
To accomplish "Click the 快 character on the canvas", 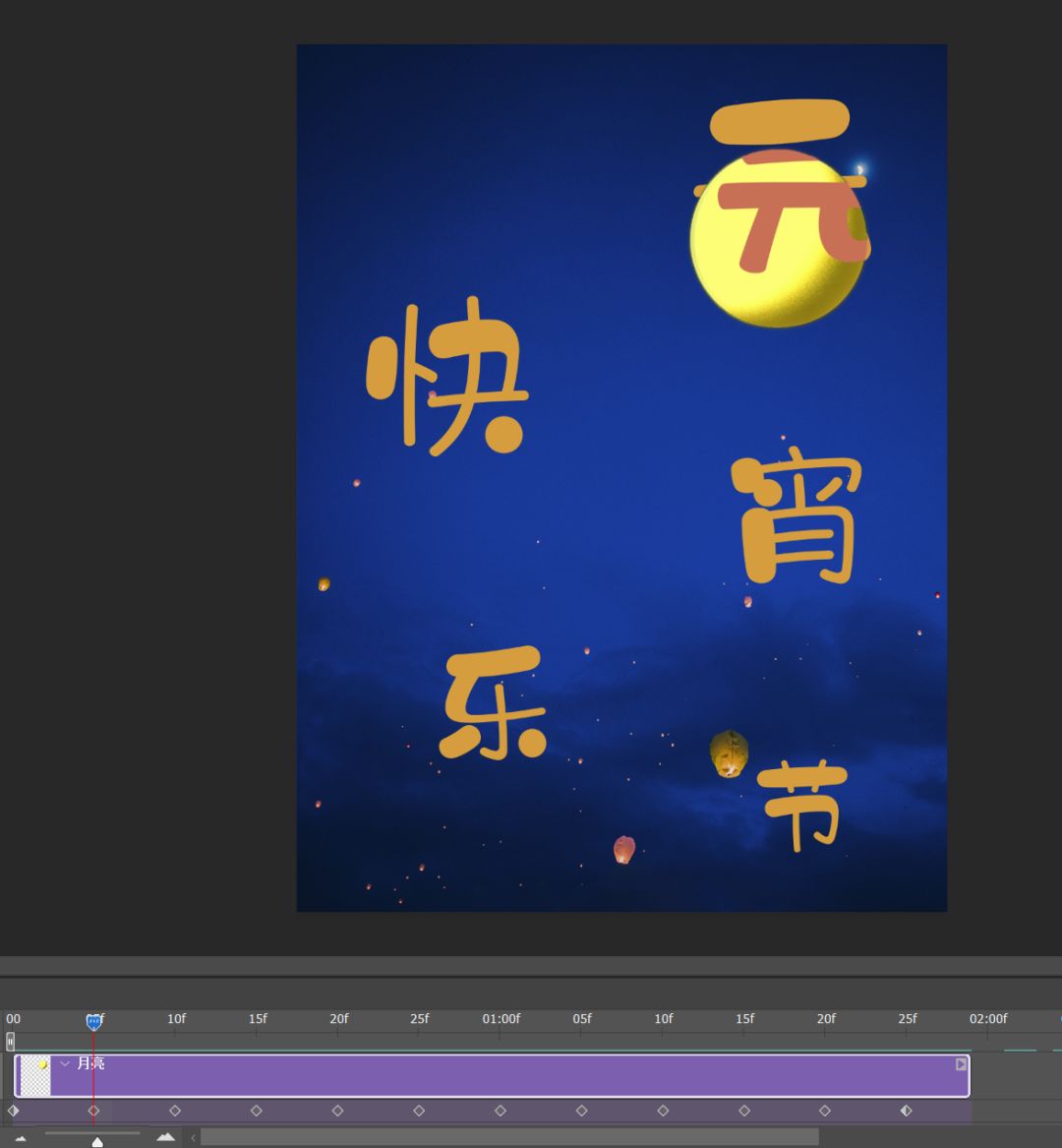I will point(447,379).
